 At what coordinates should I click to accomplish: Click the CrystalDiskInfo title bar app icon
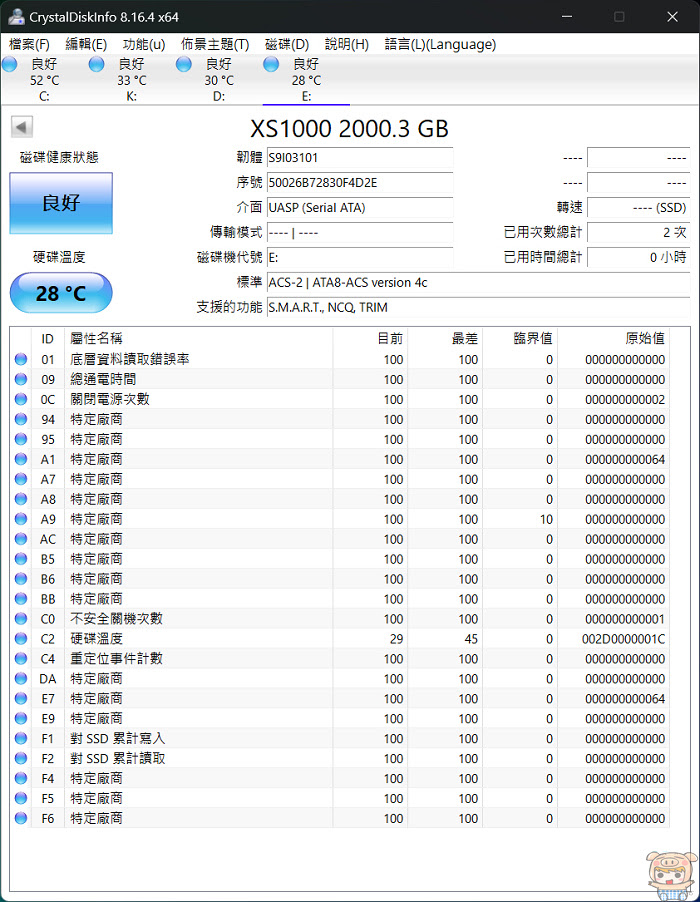click(16, 17)
